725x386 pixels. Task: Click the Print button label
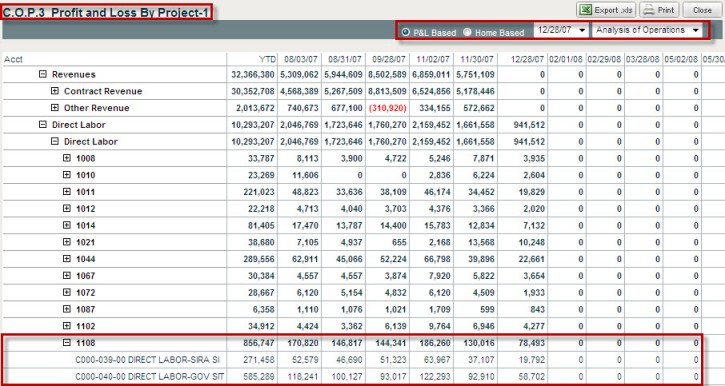coord(665,10)
